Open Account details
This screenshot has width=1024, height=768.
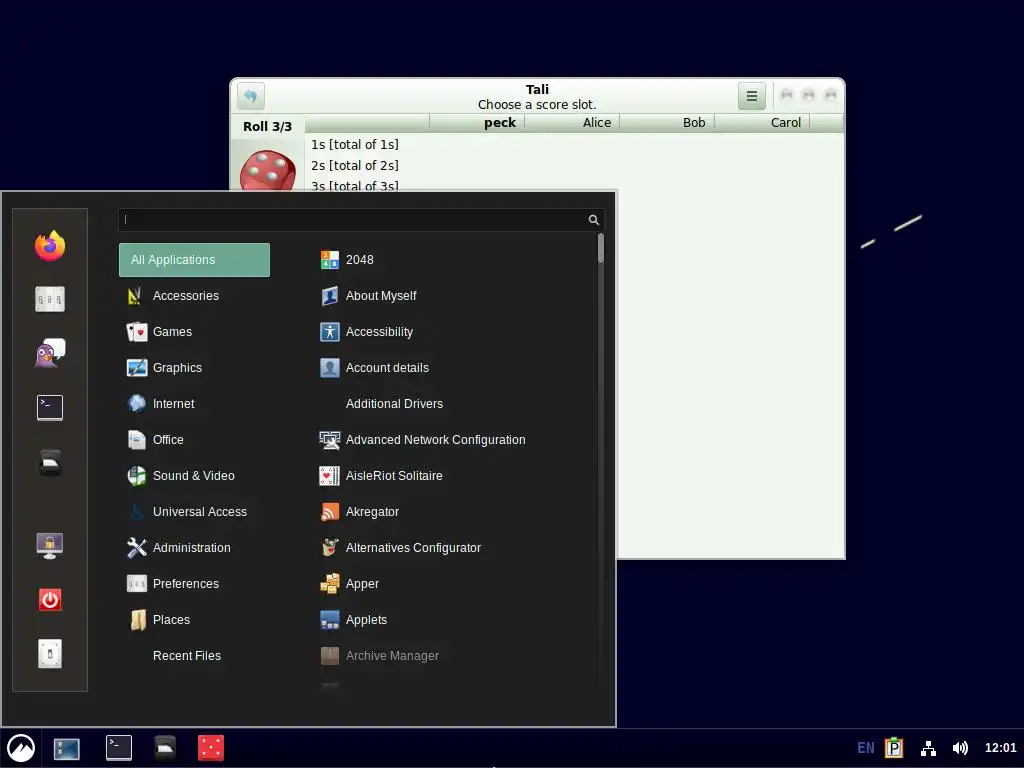[x=375, y=368]
